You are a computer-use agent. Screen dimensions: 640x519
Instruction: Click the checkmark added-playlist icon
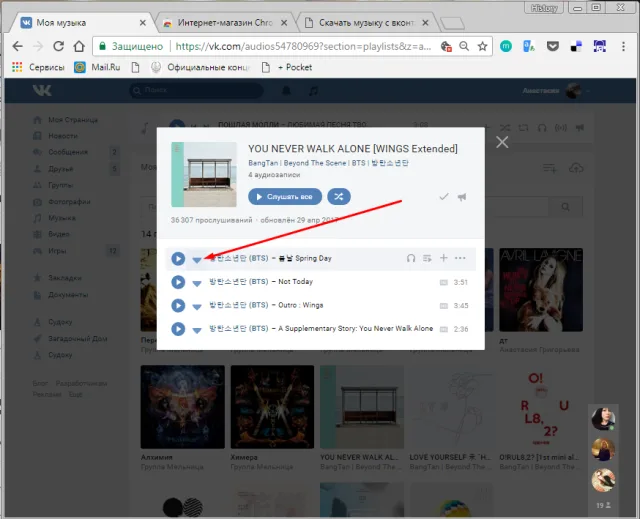(x=444, y=197)
